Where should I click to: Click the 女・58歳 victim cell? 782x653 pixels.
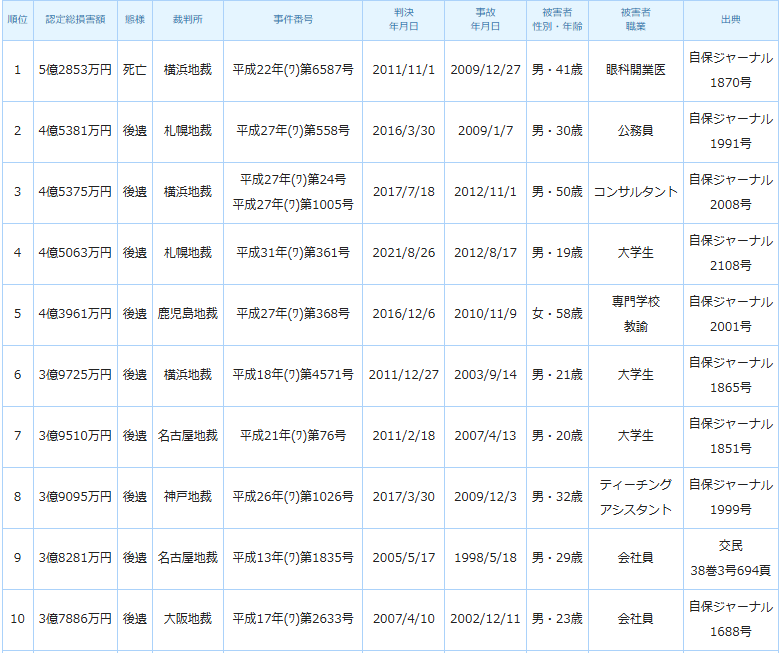point(556,314)
